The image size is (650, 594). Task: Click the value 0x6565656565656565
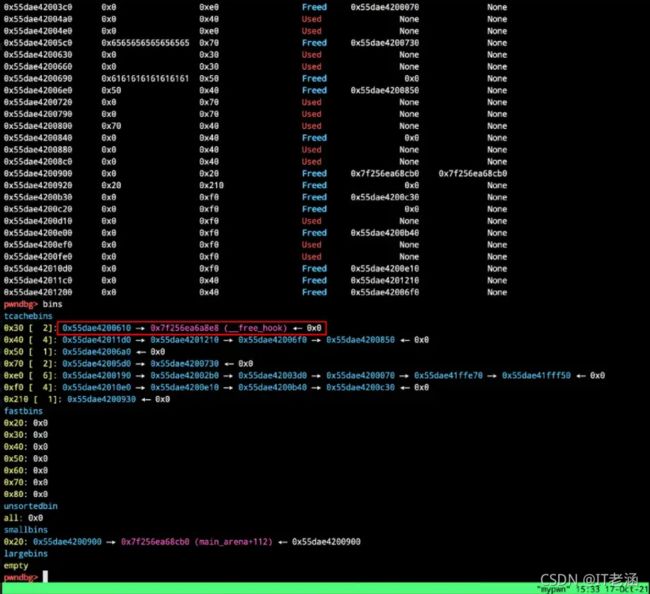coord(145,43)
